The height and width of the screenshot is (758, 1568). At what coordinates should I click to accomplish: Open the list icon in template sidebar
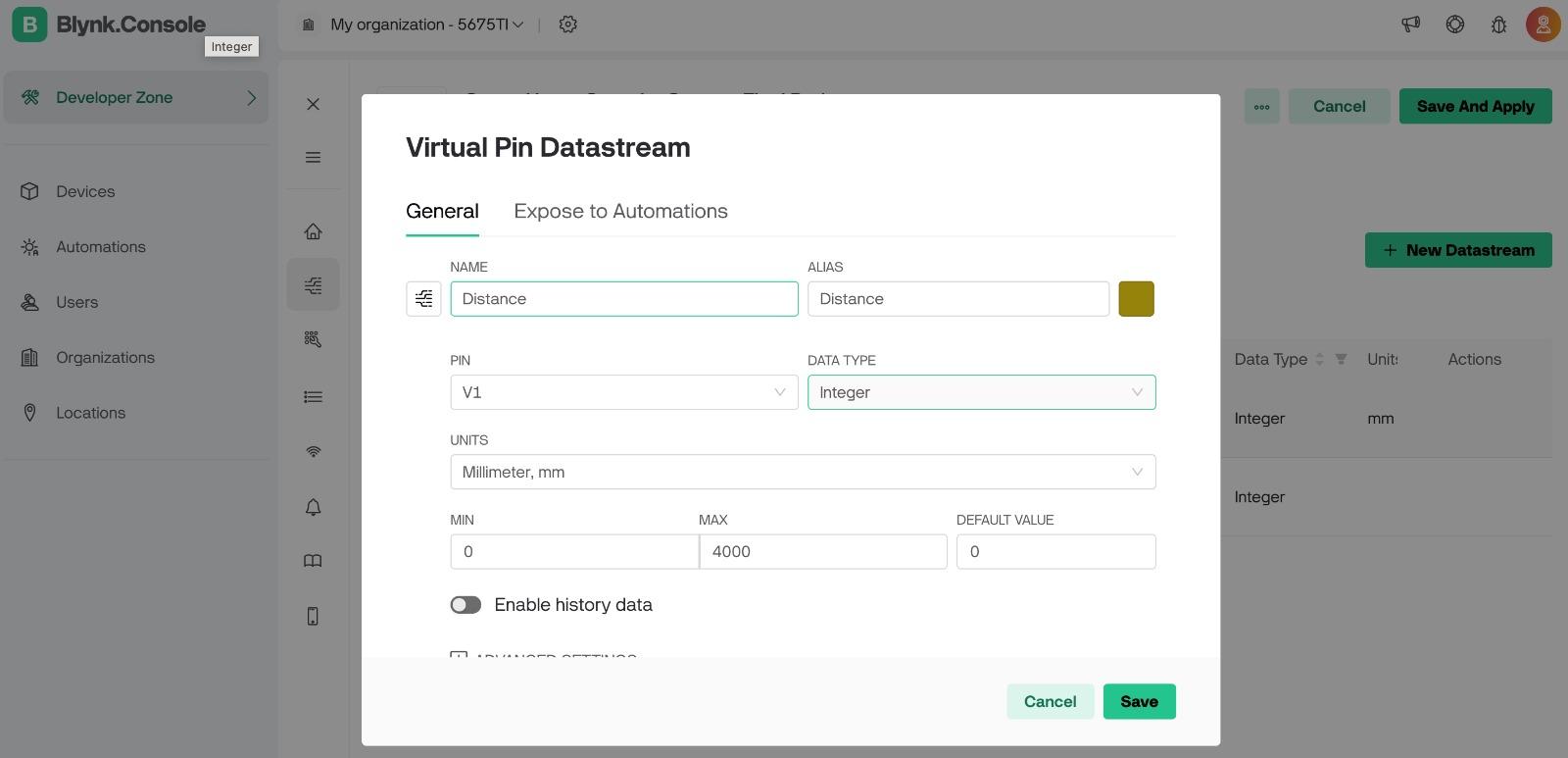pyautogui.click(x=313, y=397)
